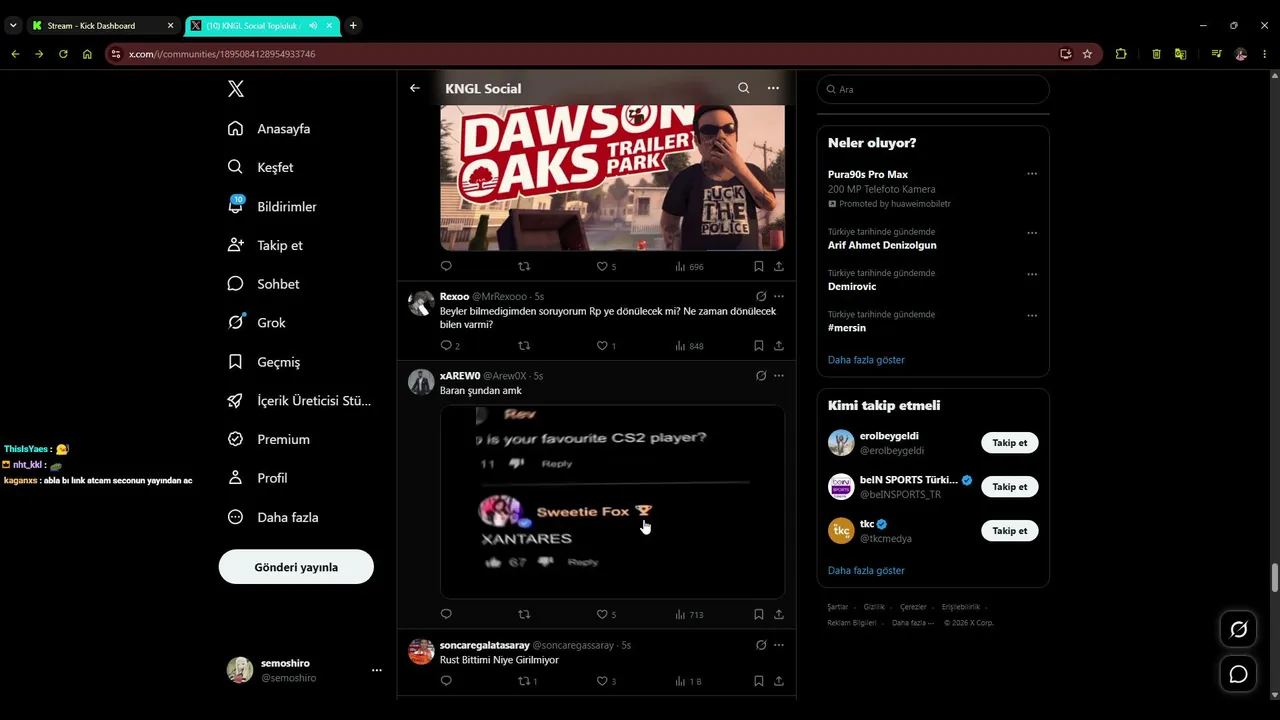Screen dimensions: 1280x720
Task: Like the Dawson Oaks post with 5 likes
Action: (606, 266)
